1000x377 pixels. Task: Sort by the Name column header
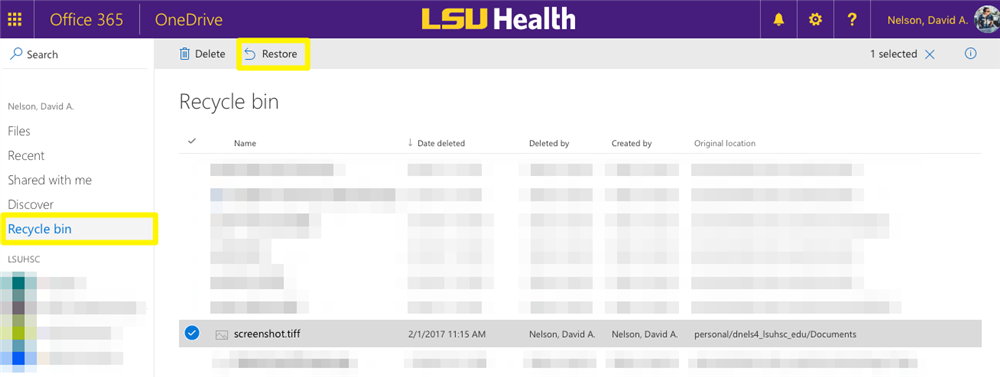pos(245,144)
